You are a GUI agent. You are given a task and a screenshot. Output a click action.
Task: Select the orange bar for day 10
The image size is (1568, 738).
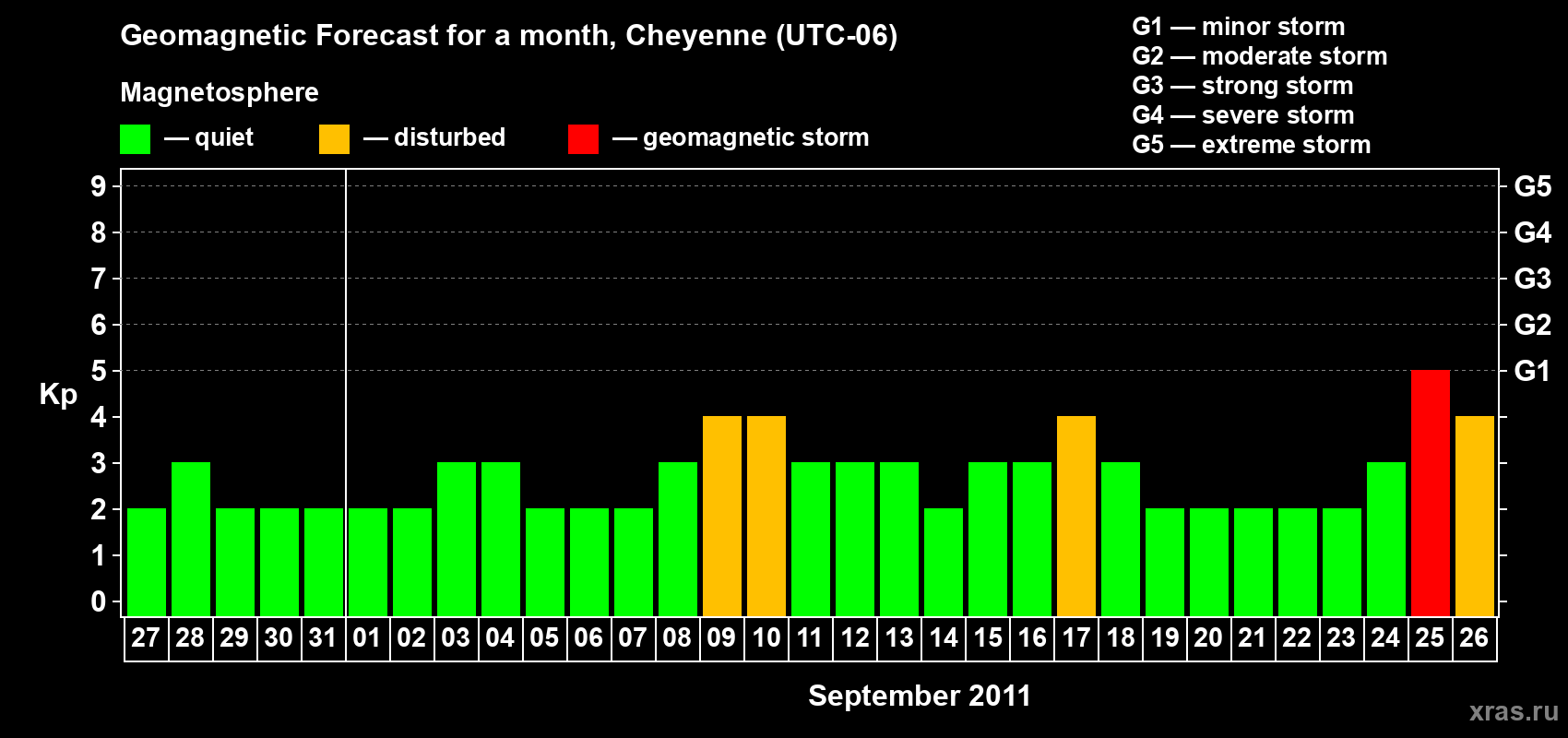click(766, 517)
